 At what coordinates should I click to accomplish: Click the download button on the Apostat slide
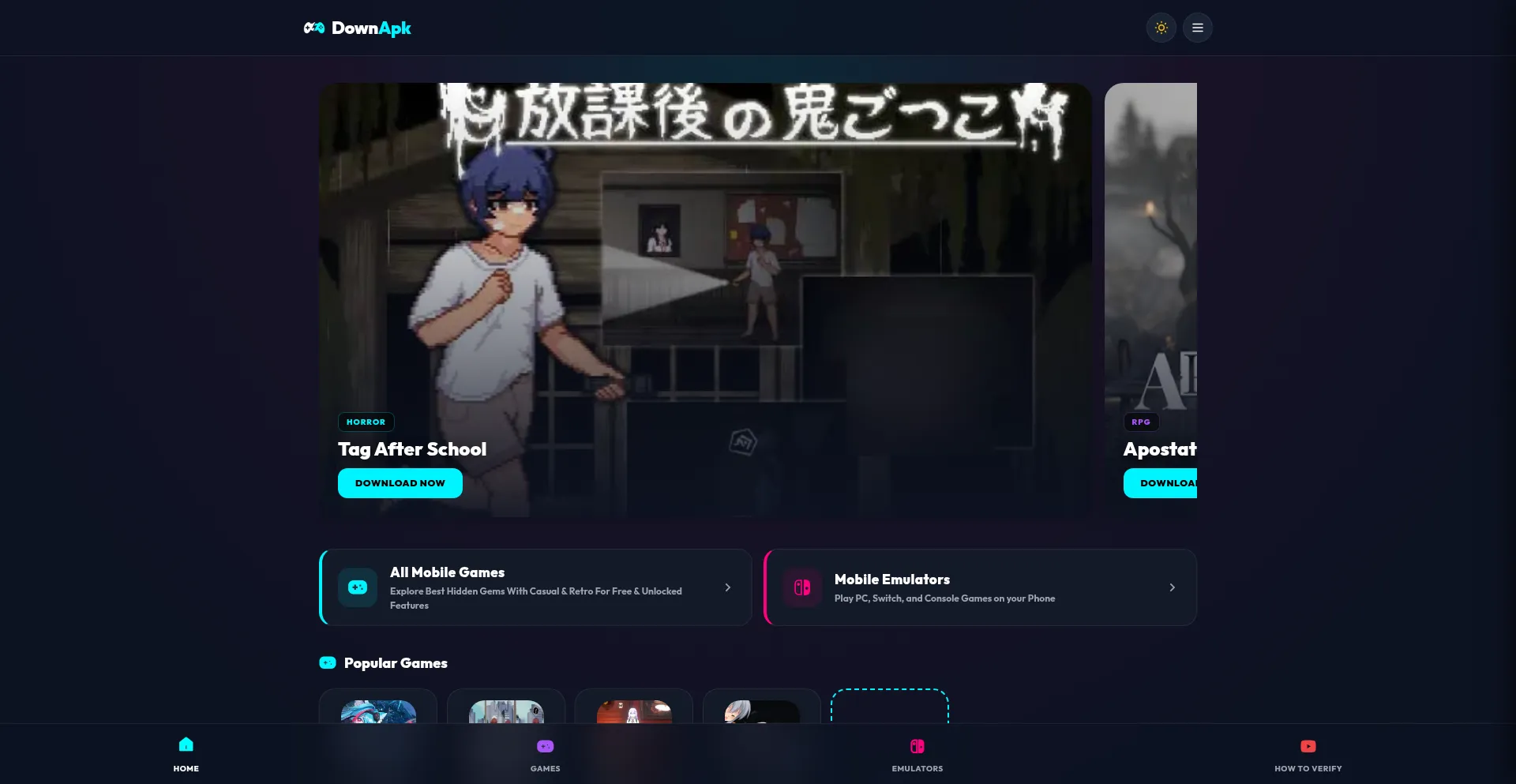1161,483
